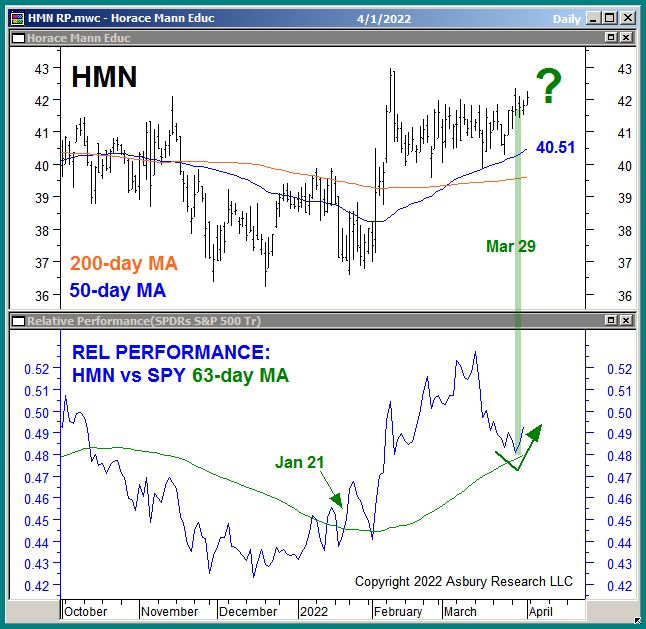The width and height of the screenshot is (646, 629).
Task: Select the Jan 21 annotation label
Action: click(x=301, y=462)
